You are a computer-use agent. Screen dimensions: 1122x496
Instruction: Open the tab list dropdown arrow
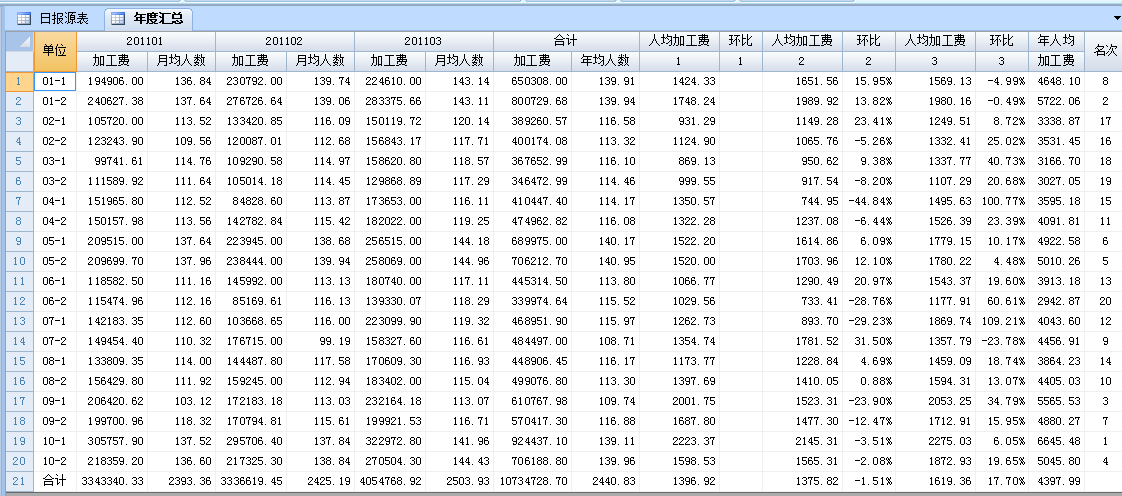(1116, 18)
